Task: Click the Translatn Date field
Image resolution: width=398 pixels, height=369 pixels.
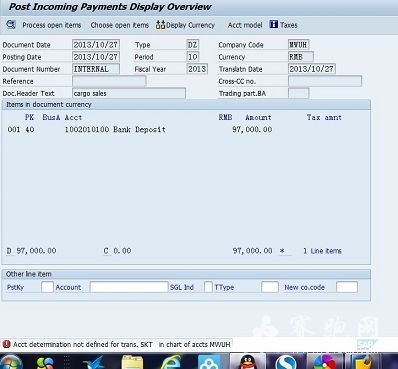Action: 312,69
